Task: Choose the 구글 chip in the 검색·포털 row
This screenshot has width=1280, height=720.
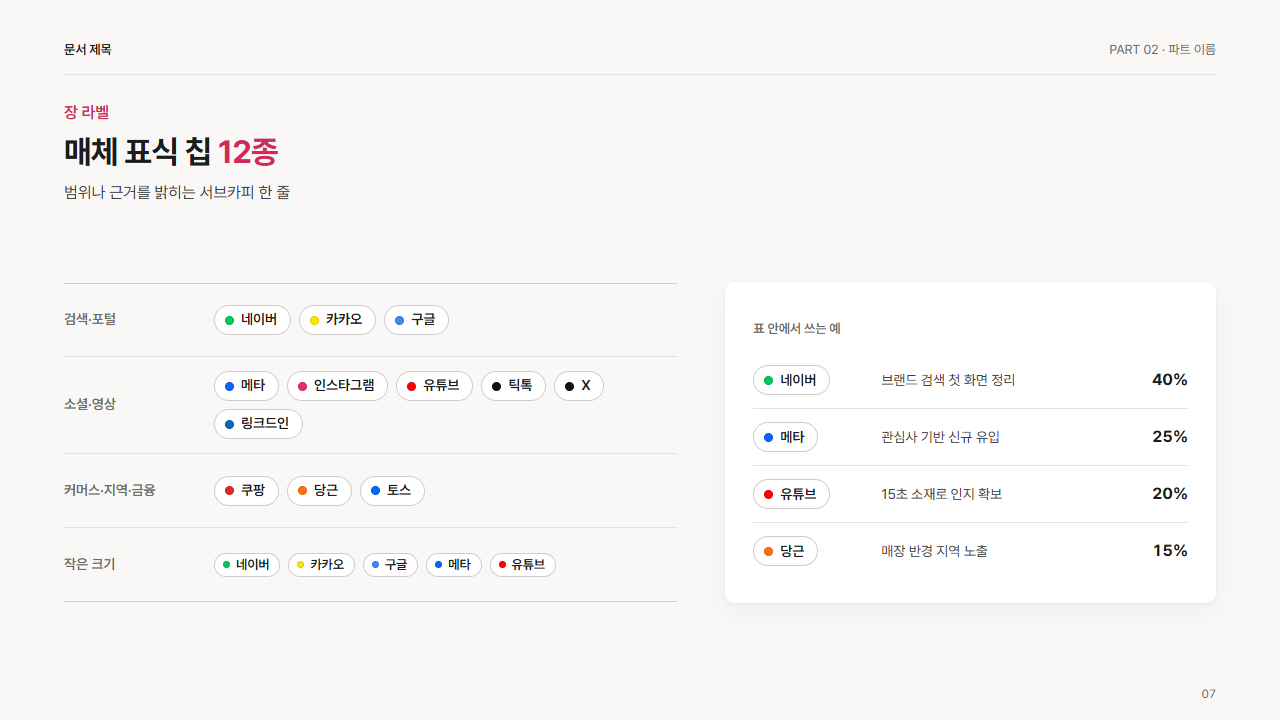Action: tap(416, 320)
